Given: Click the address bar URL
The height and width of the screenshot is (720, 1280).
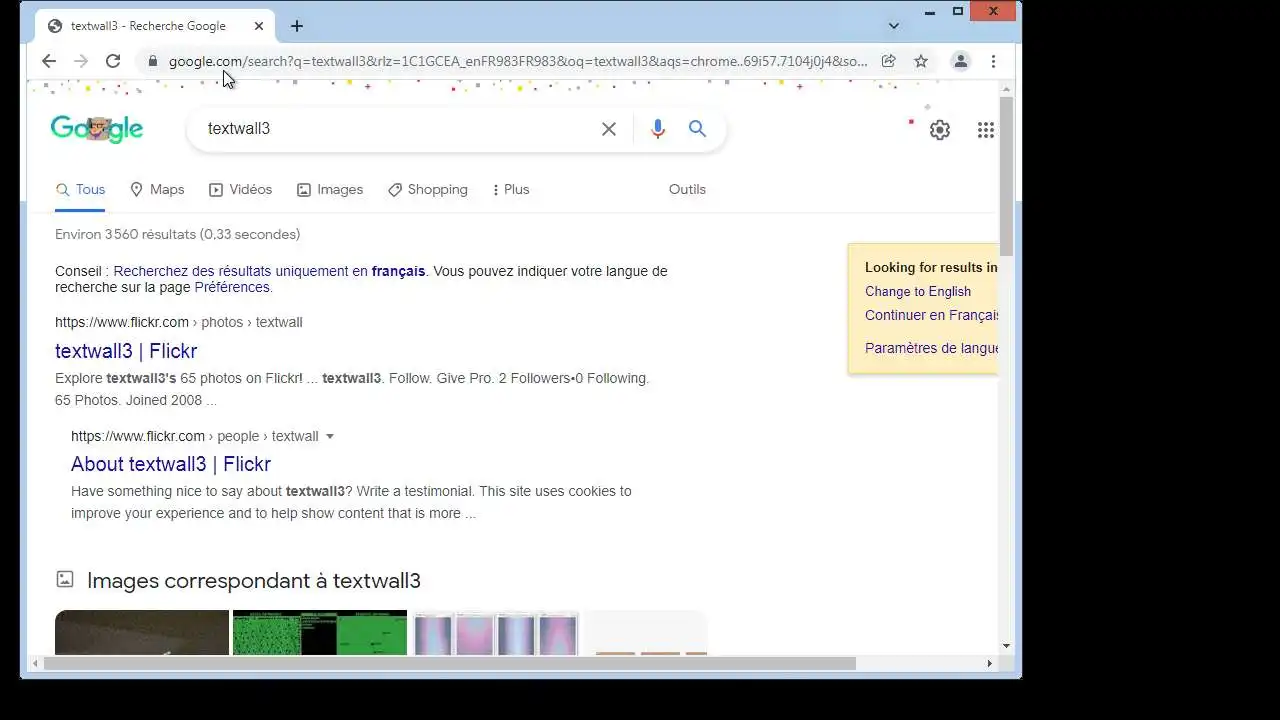Looking at the screenshot, I should click(518, 61).
